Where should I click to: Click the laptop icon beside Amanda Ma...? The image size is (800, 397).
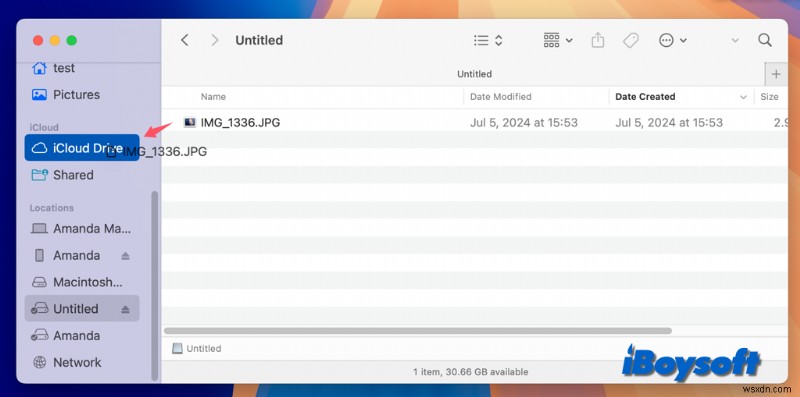point(39,229)
